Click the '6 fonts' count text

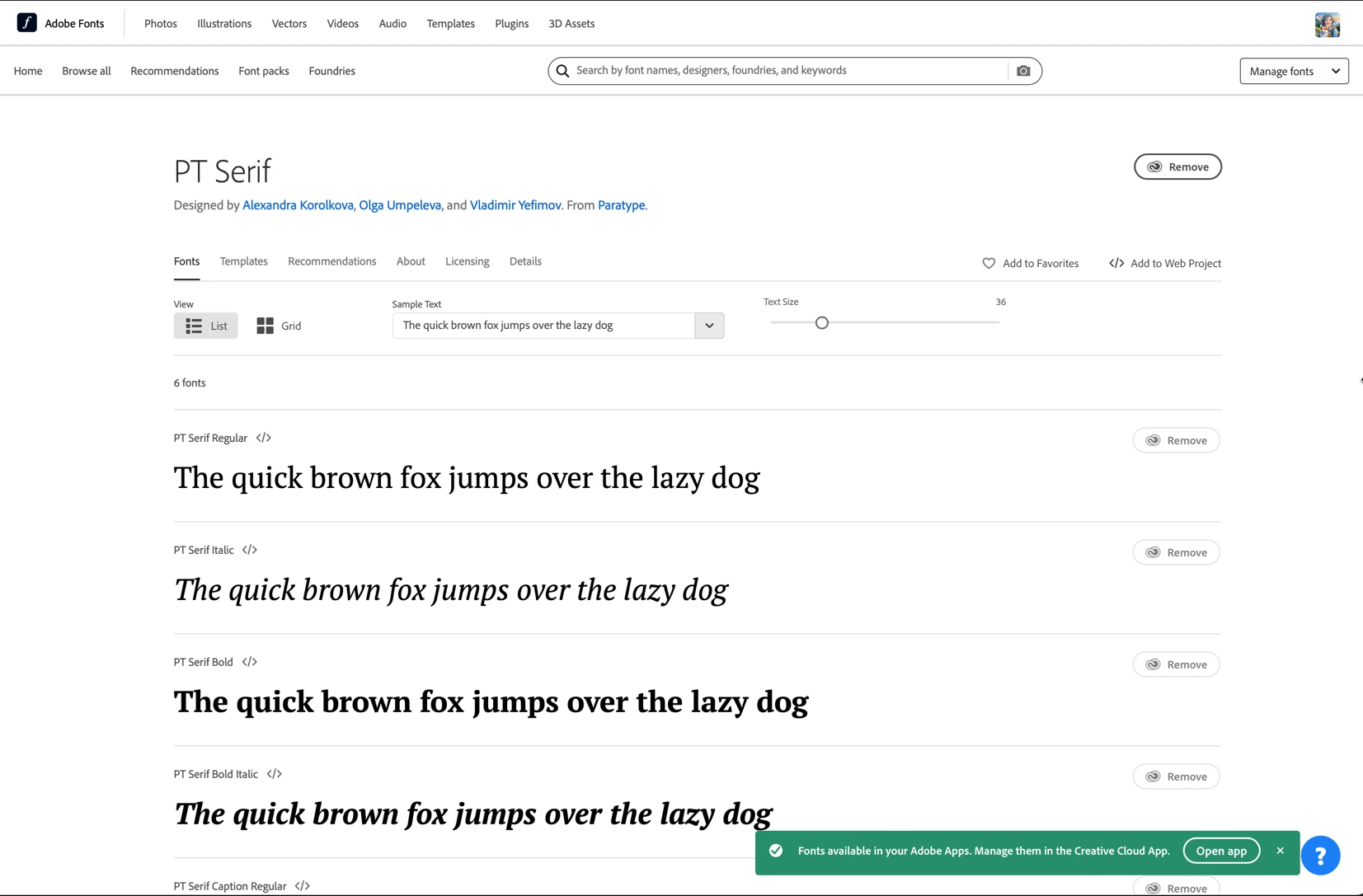tap(190, 383)
